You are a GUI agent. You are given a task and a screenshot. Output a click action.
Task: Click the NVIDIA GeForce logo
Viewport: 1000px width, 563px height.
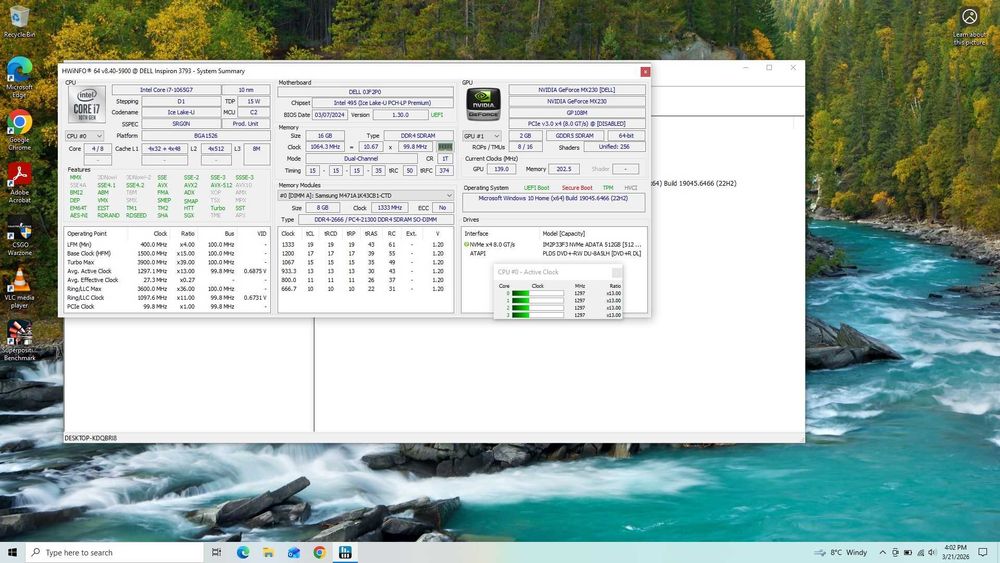click(x=483, y=104)
